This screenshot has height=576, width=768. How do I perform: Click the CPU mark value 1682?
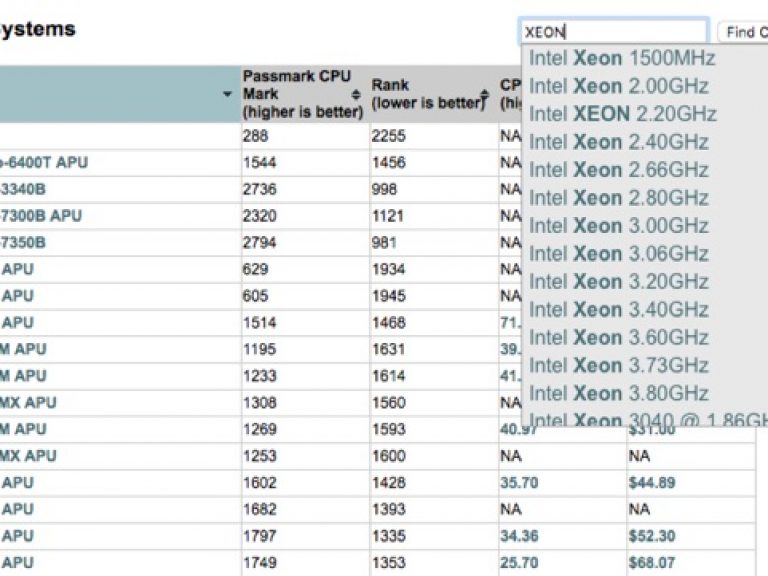click(260, 509)
